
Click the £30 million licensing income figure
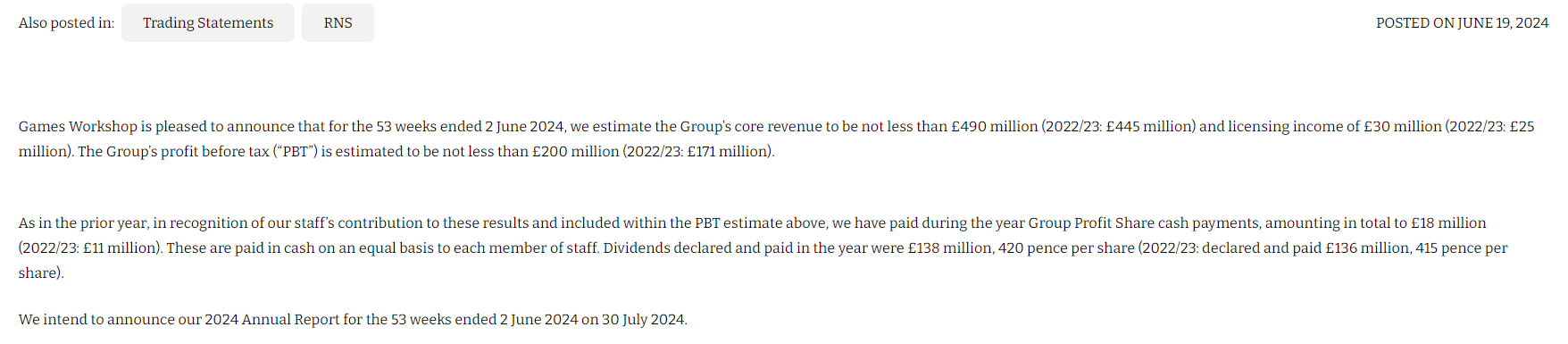[1402, 127]
